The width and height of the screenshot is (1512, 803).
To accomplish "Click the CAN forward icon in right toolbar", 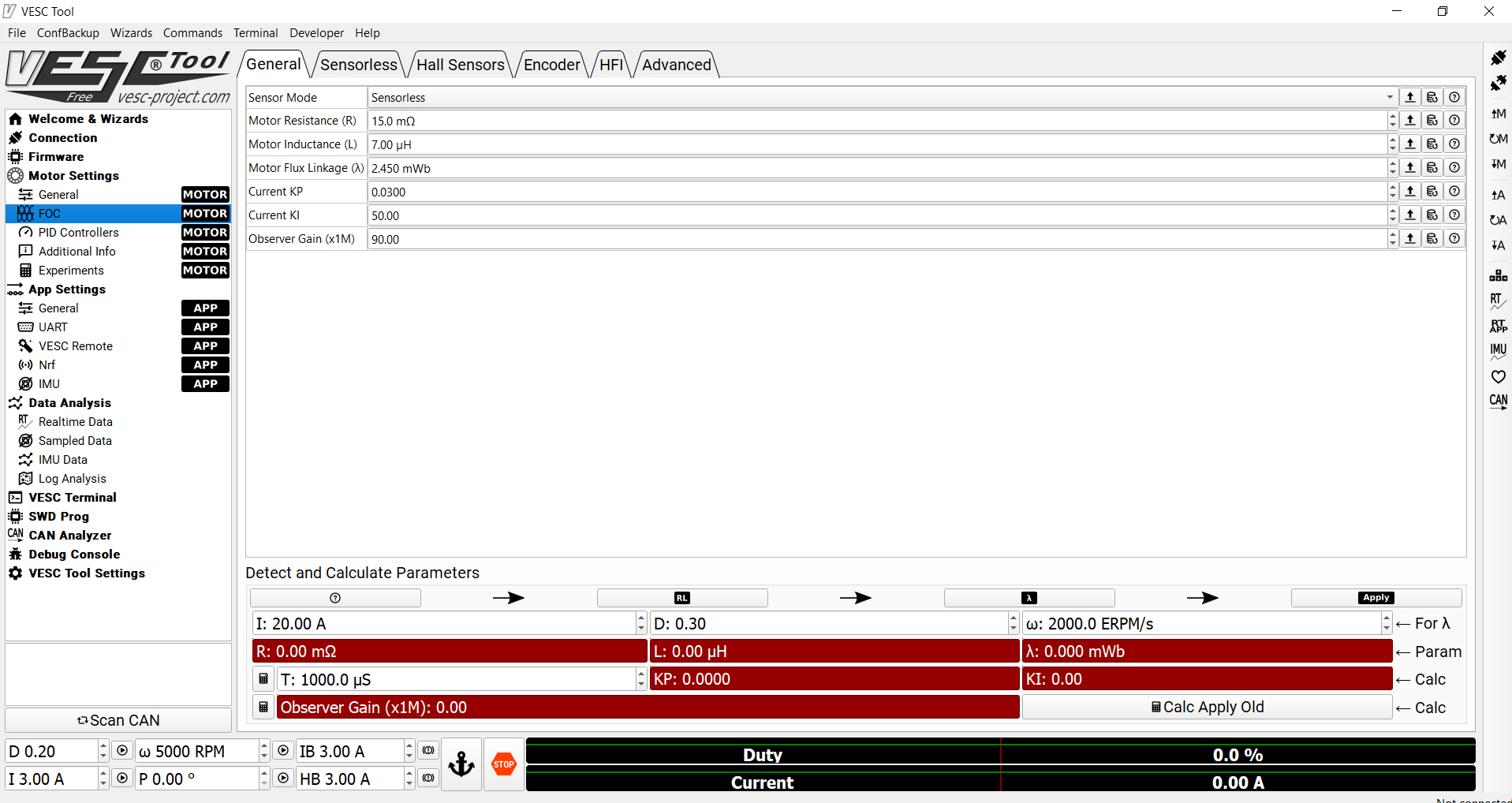I will coord(1497,401).
